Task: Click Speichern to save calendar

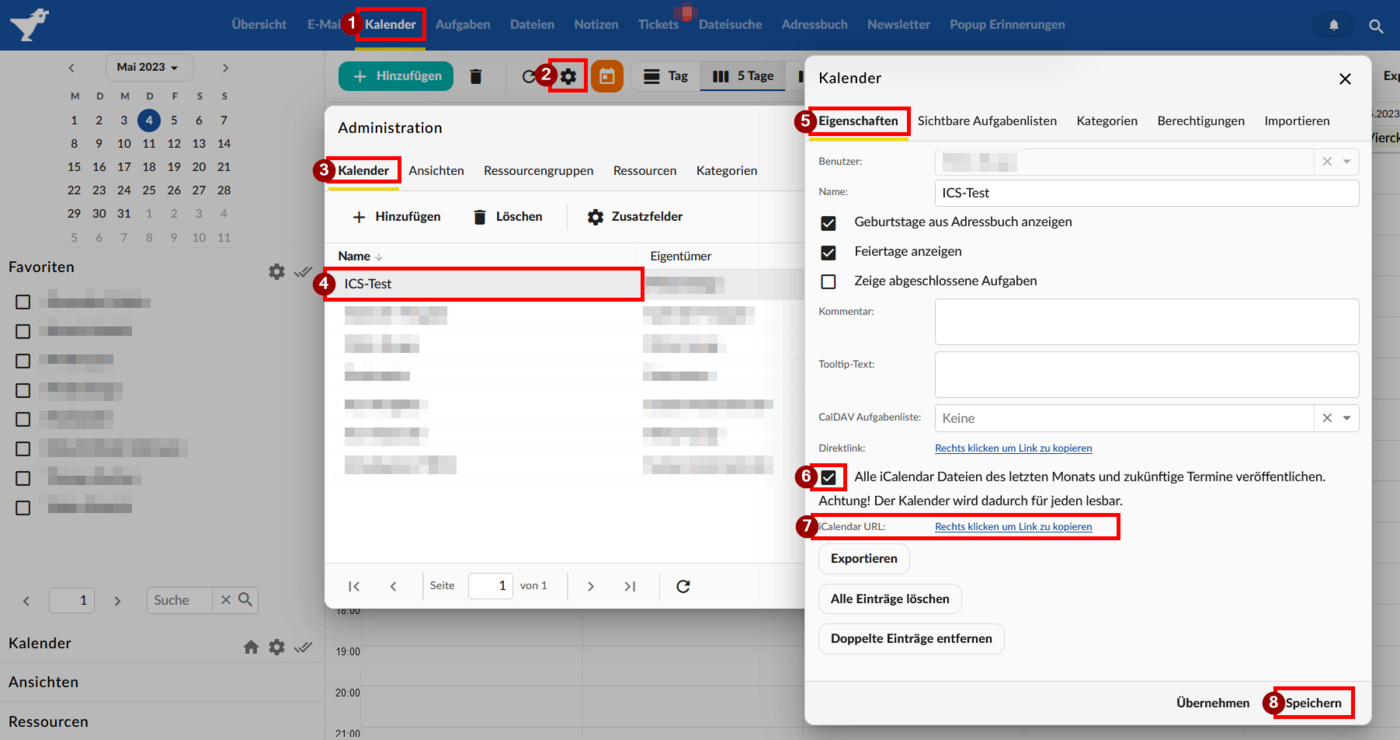Action: click(x=1314, y=703)
